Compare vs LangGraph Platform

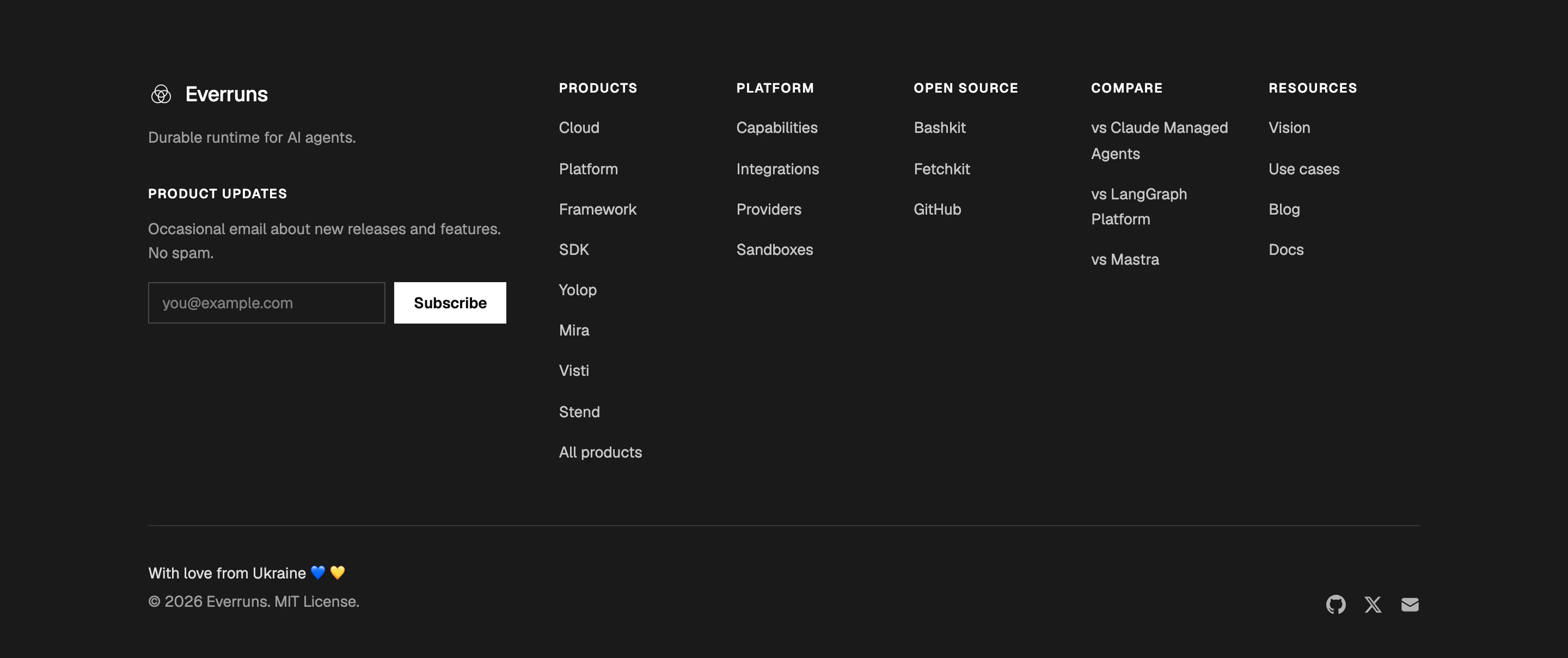coord(1139,206)
